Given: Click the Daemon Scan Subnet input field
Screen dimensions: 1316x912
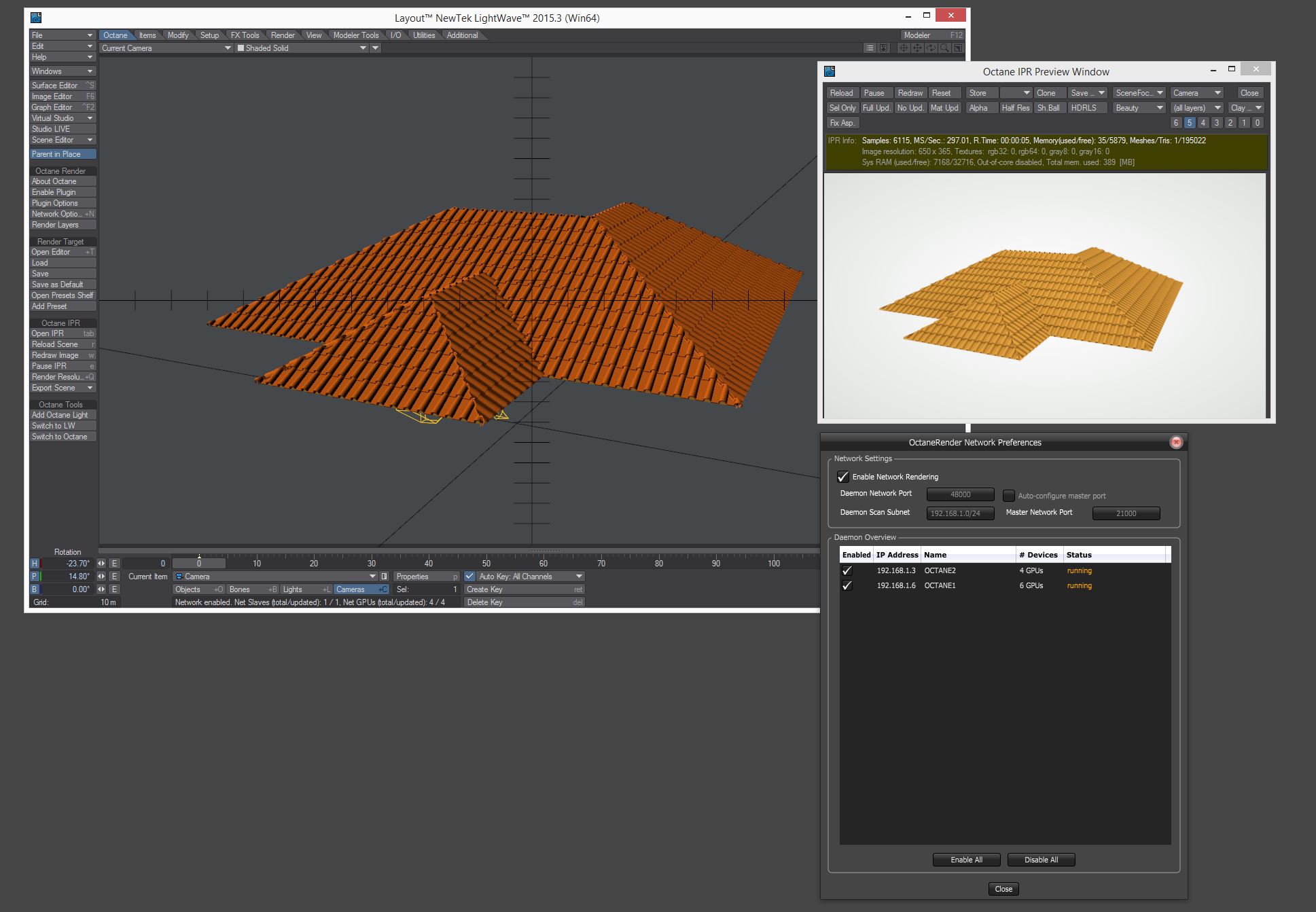Looking at the screenshot, I should tap(960, 513).
